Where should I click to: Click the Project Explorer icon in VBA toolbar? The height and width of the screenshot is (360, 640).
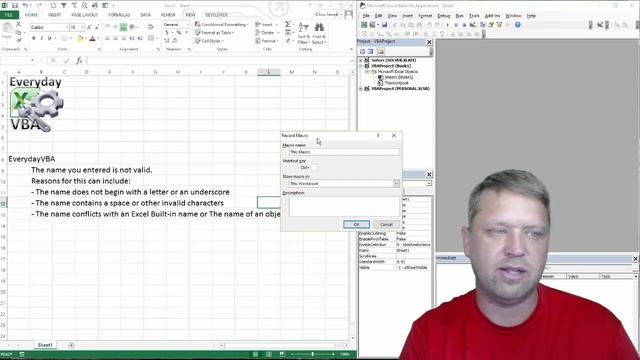pos(482,25)
